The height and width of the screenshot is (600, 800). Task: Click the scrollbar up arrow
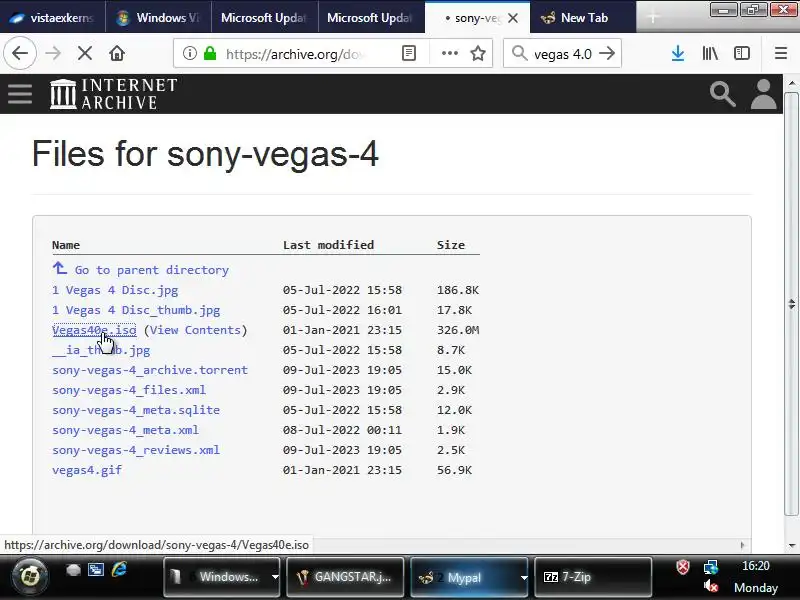coord(791,83)
